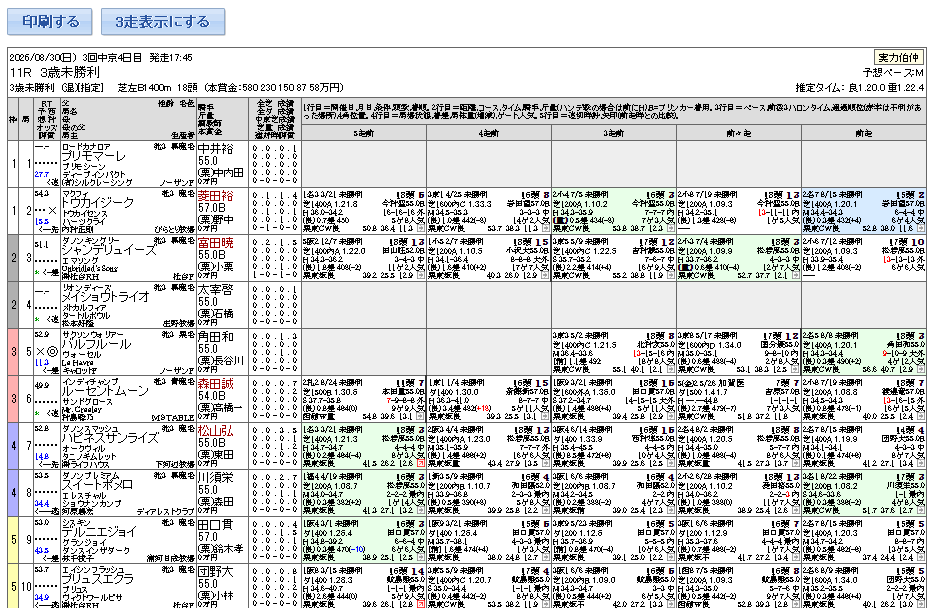
Task: Open arrow icon in horse 2's 前走 cell
Action: click(921, 228)
